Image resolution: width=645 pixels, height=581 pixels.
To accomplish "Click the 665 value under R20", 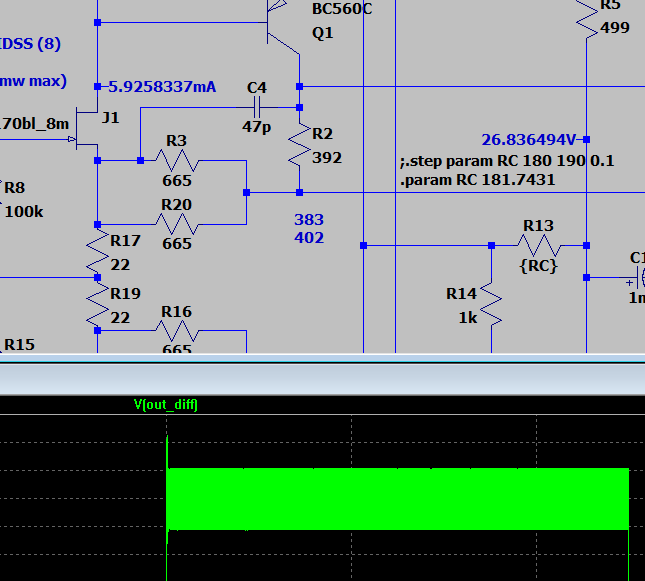I will click(x=177, y=244).
